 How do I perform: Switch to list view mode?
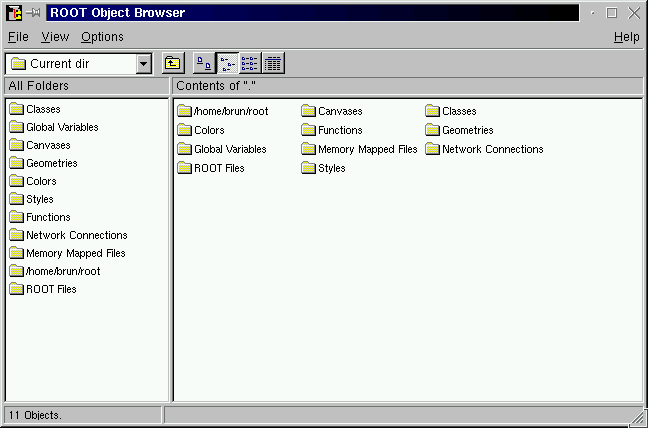250,64
